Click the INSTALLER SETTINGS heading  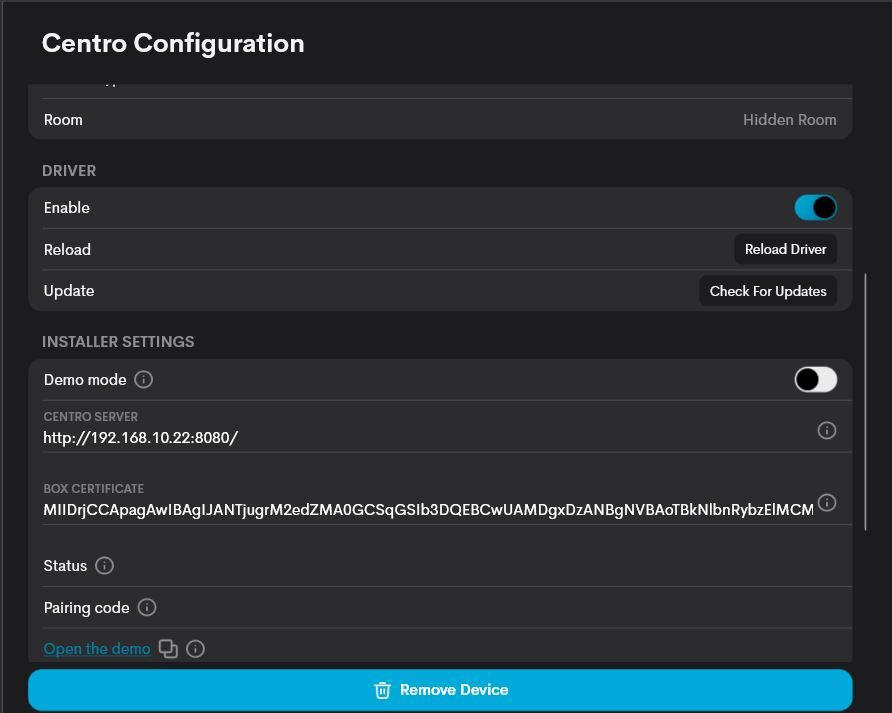point(118,341)
